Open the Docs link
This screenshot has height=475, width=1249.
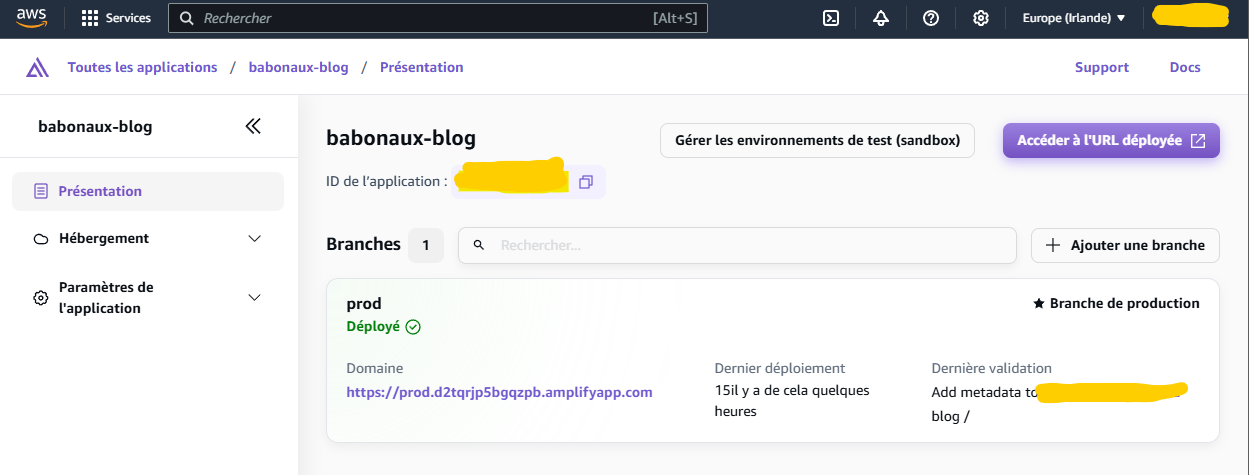point(1185,68)
